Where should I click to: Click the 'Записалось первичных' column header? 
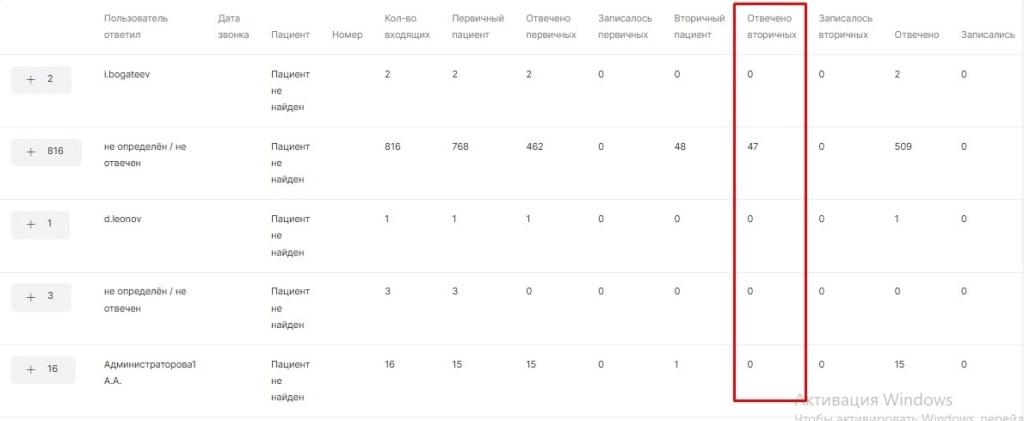coord(622,27)
